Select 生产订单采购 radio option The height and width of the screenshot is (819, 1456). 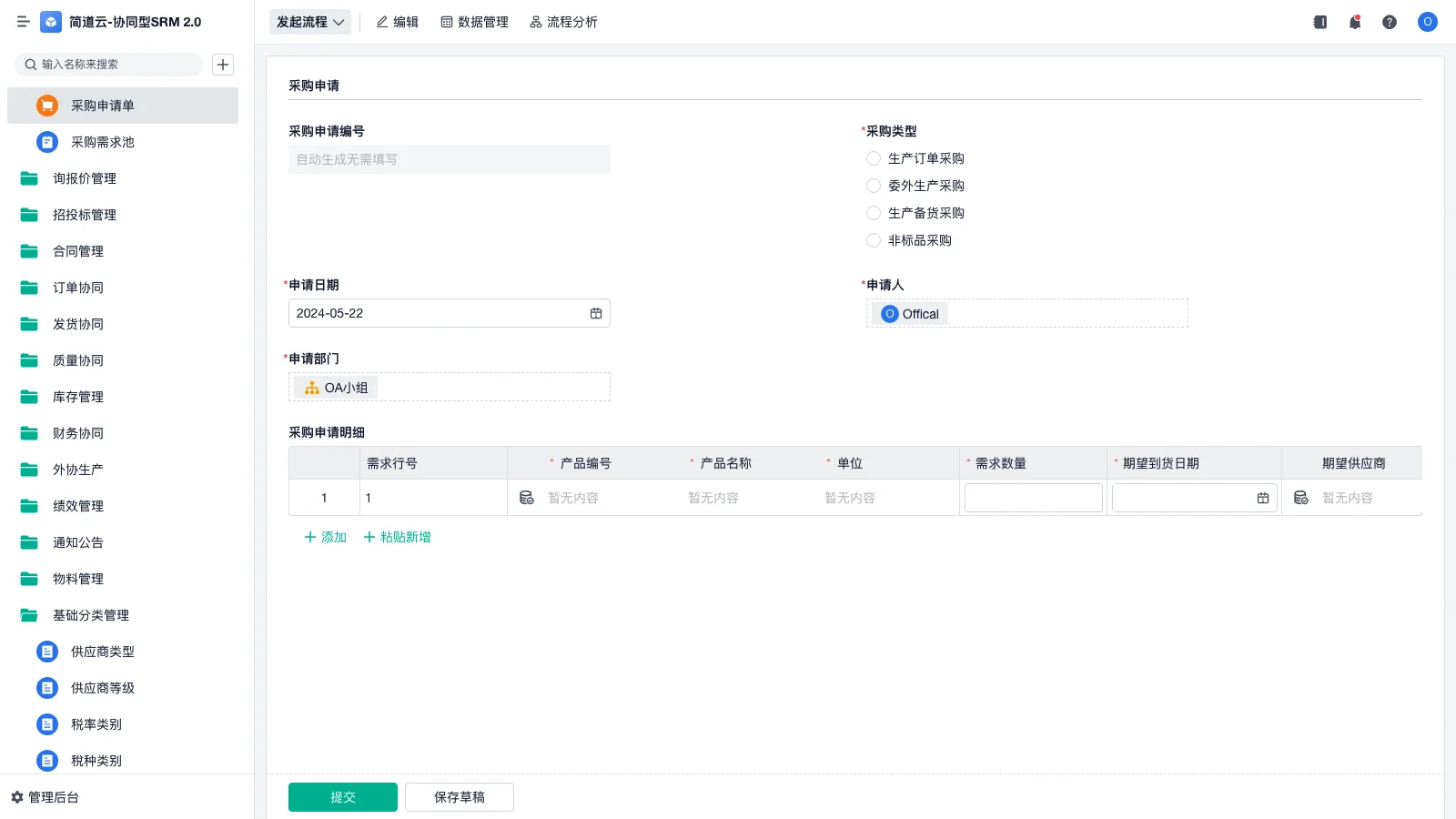pyautogui.click(x=874, y=158)
